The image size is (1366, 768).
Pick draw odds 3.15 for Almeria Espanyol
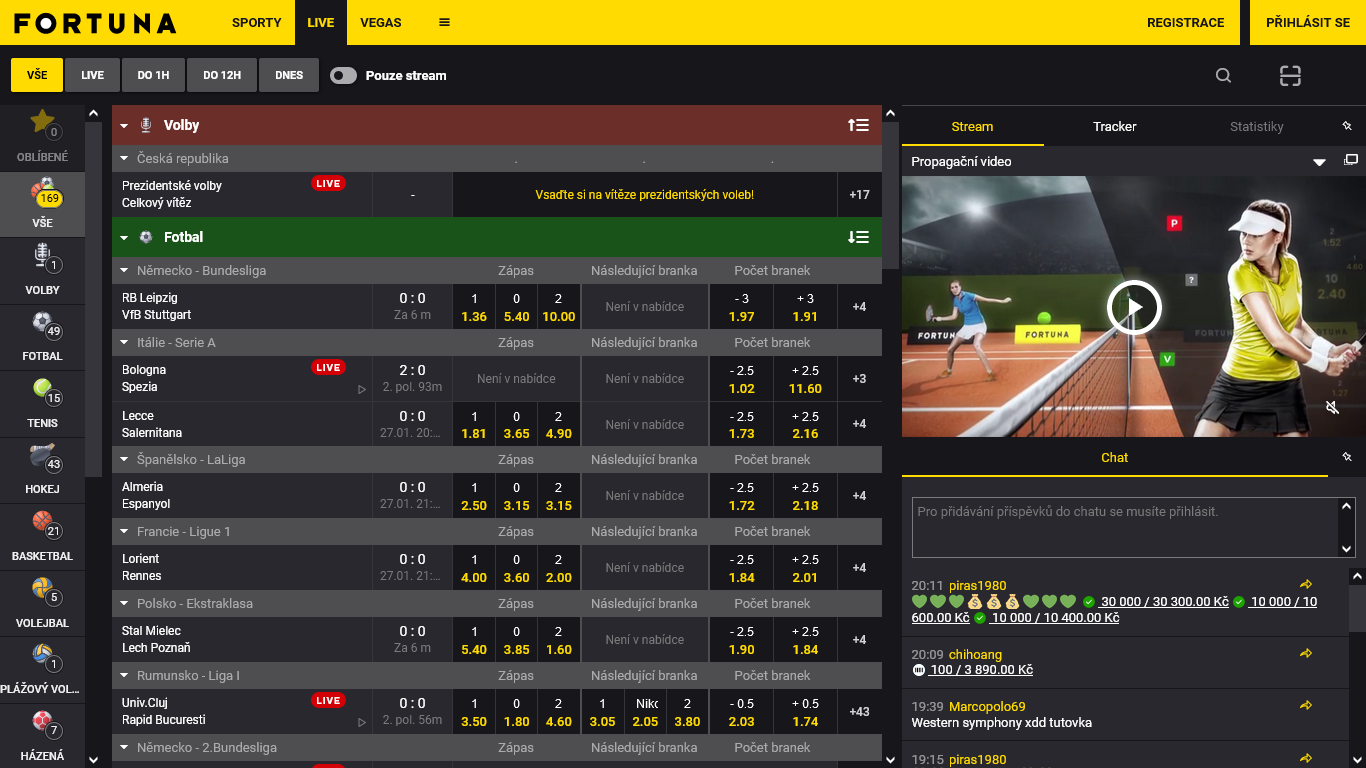(x=516, y=496)
